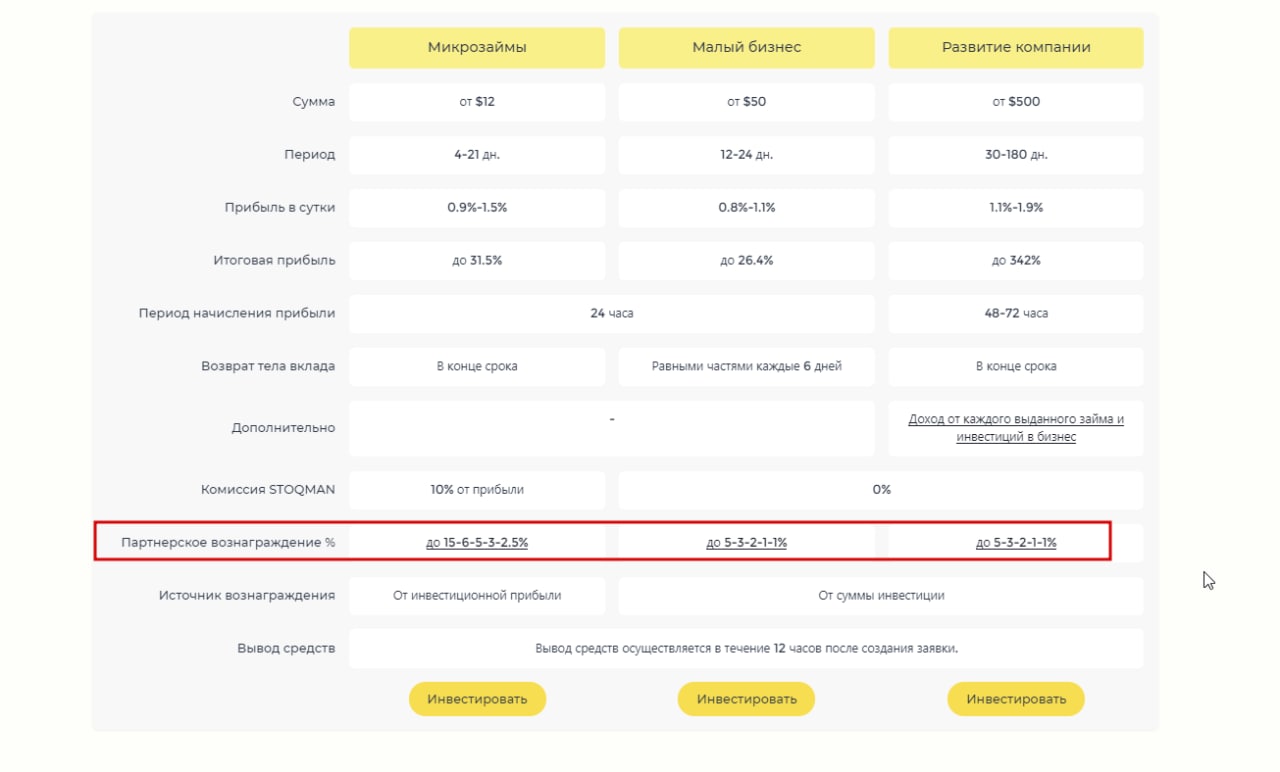
Task: Click the '48-72 часа' accrual period cell
Action: 1016,314
